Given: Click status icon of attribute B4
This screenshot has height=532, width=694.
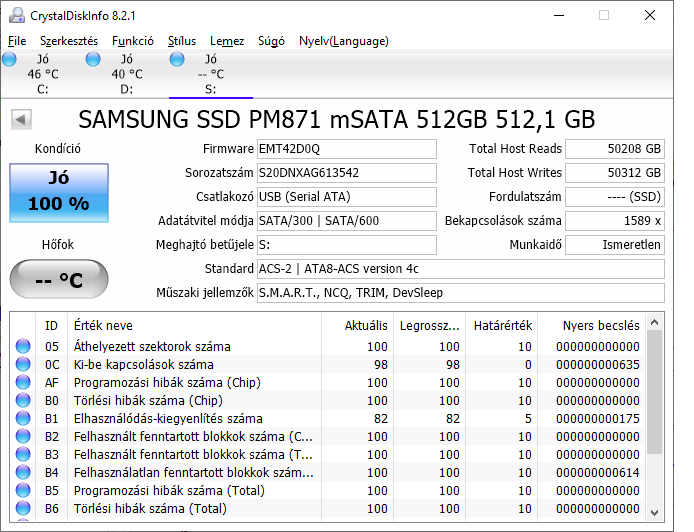Looking at the screenshot, I should (23, 472).
